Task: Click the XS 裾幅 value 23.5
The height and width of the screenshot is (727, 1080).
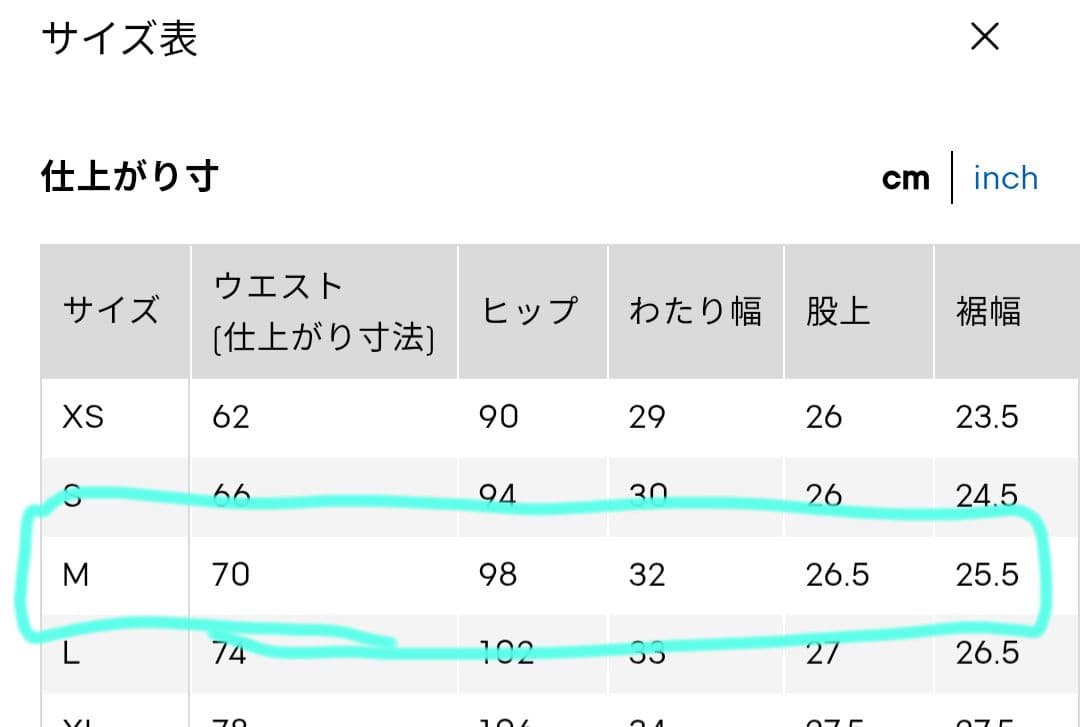Action: click(987, 417)
